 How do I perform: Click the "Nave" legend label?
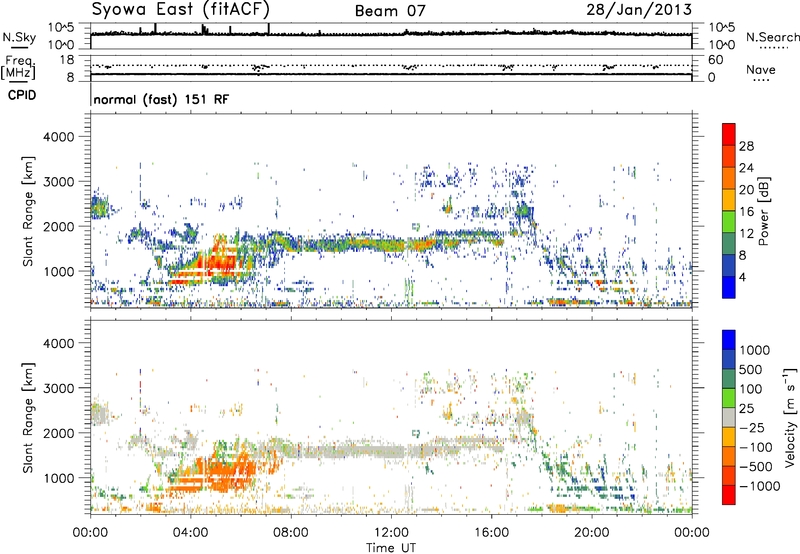[x=761, y=69]
